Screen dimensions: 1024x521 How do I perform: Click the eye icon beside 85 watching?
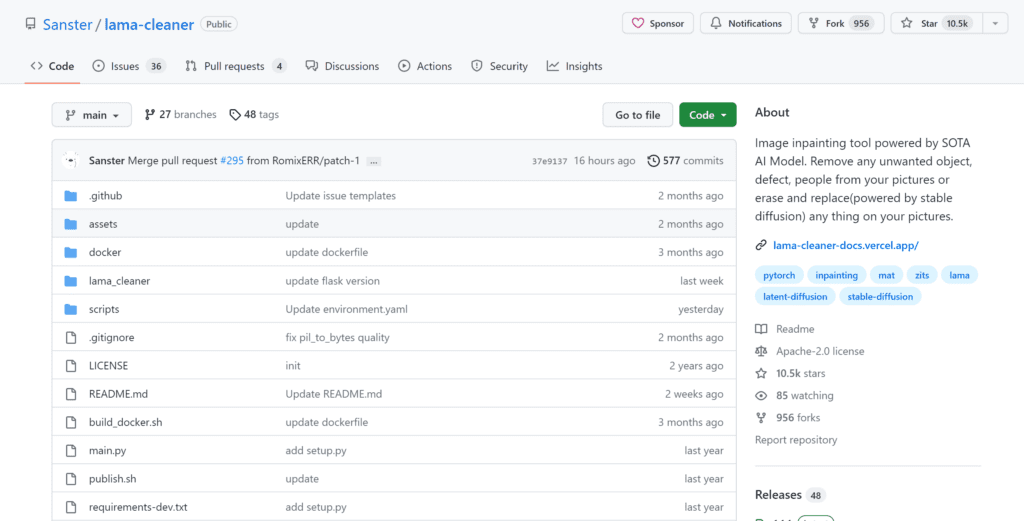761,396
